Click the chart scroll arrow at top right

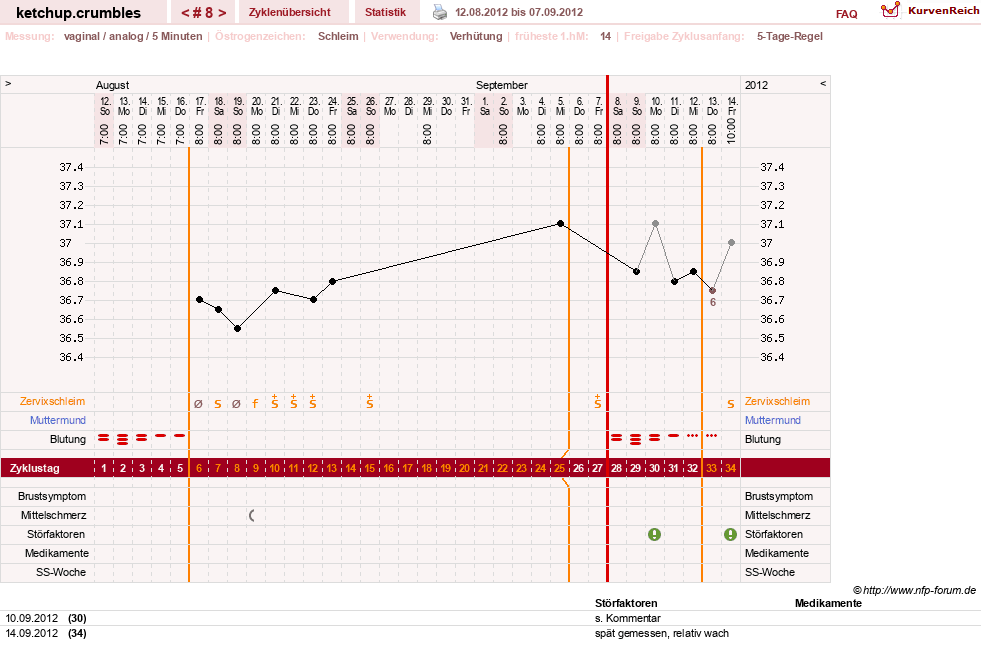point(823,83)
